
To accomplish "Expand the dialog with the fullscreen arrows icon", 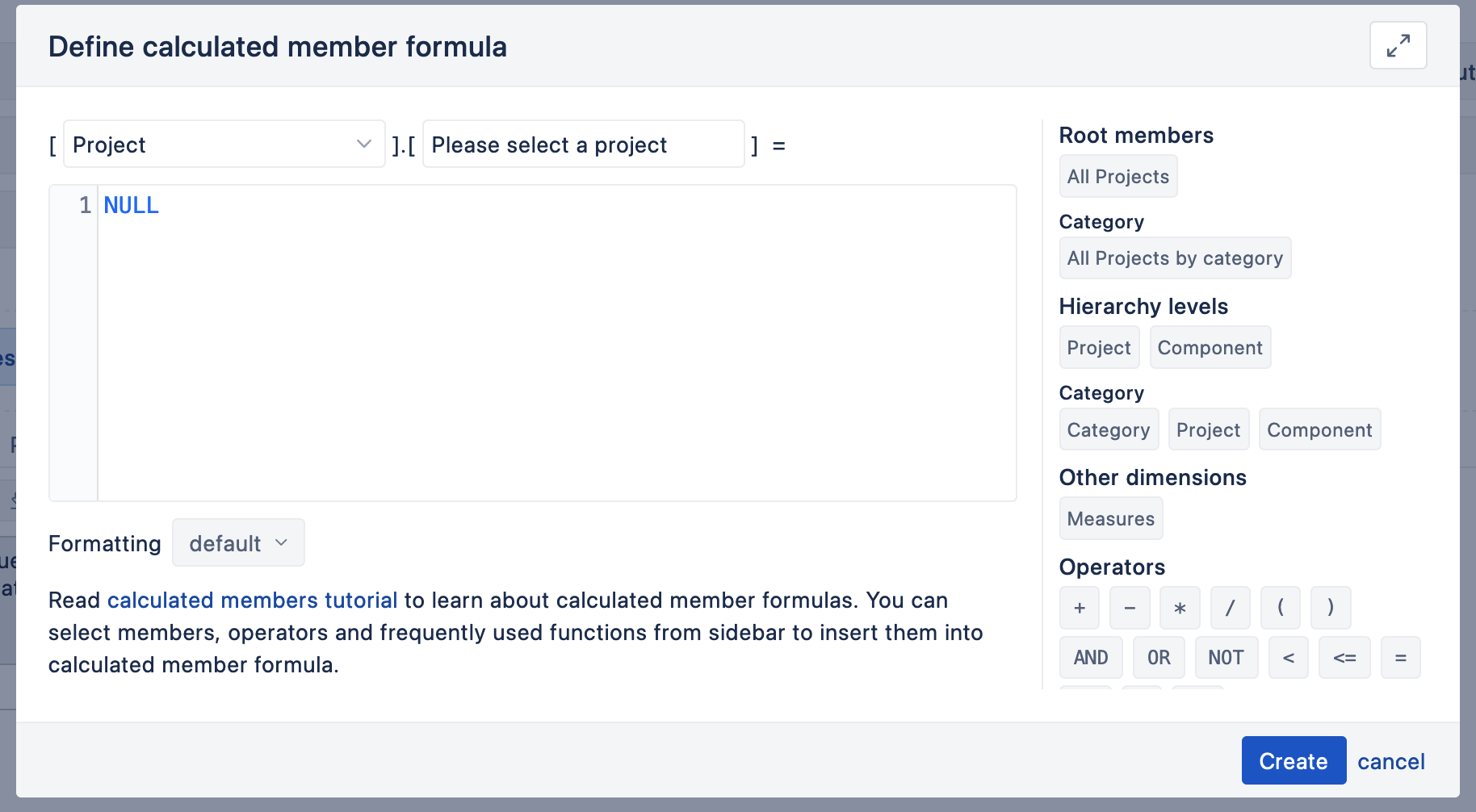I will coord(1398,45).
